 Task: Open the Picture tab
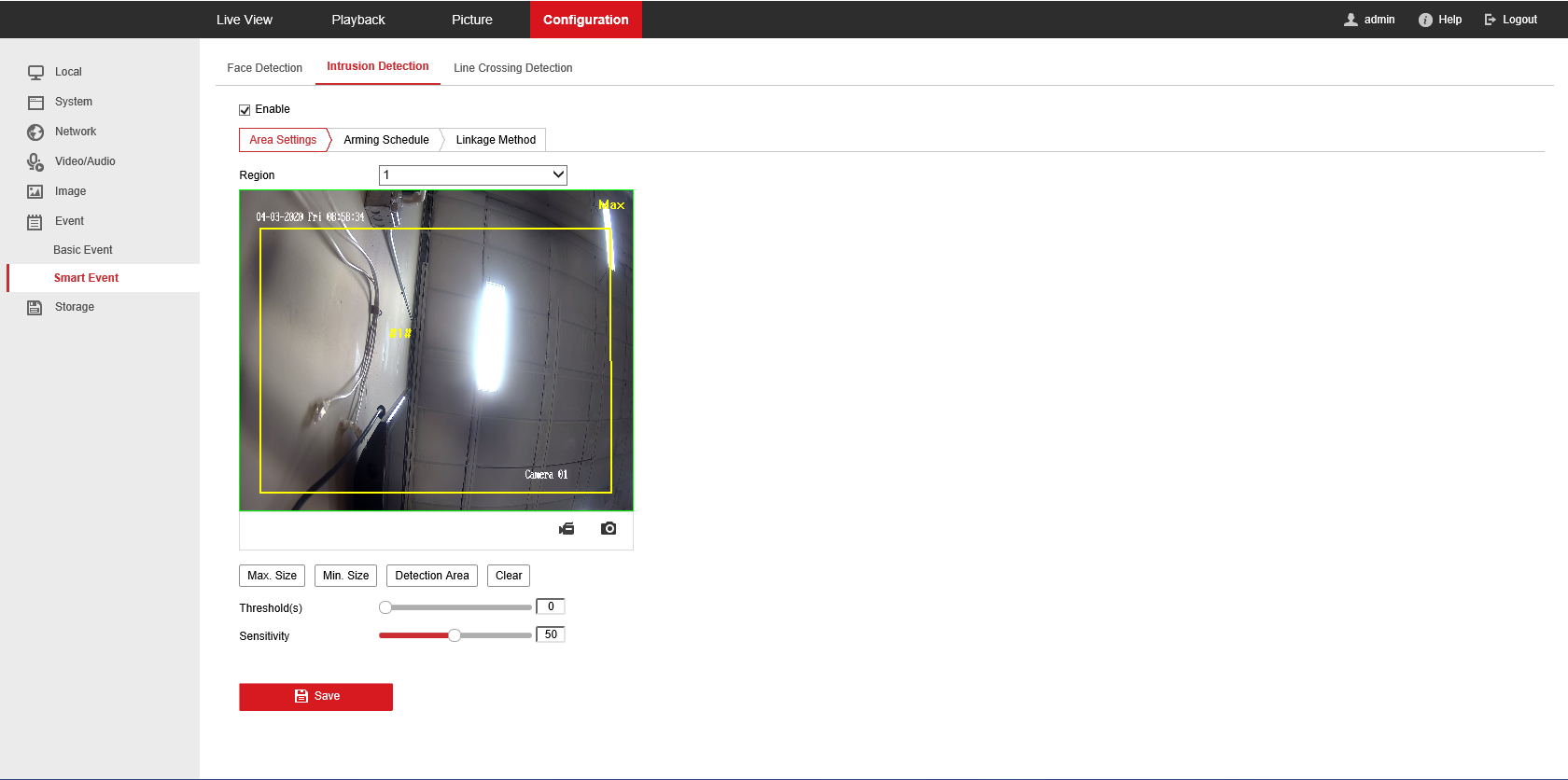click(472, 20)
